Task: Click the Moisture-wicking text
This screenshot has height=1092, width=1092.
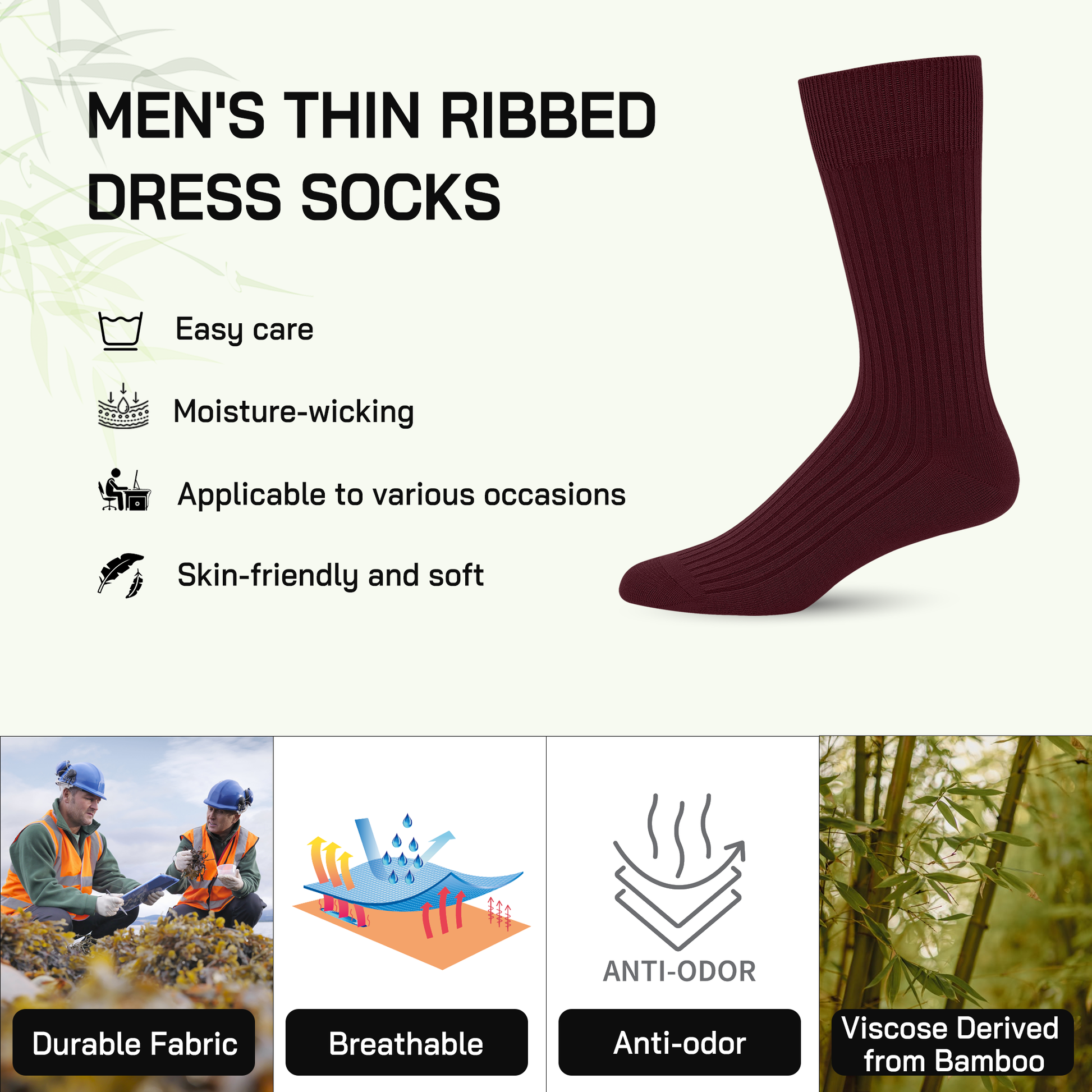Action: tap(294, 411)
